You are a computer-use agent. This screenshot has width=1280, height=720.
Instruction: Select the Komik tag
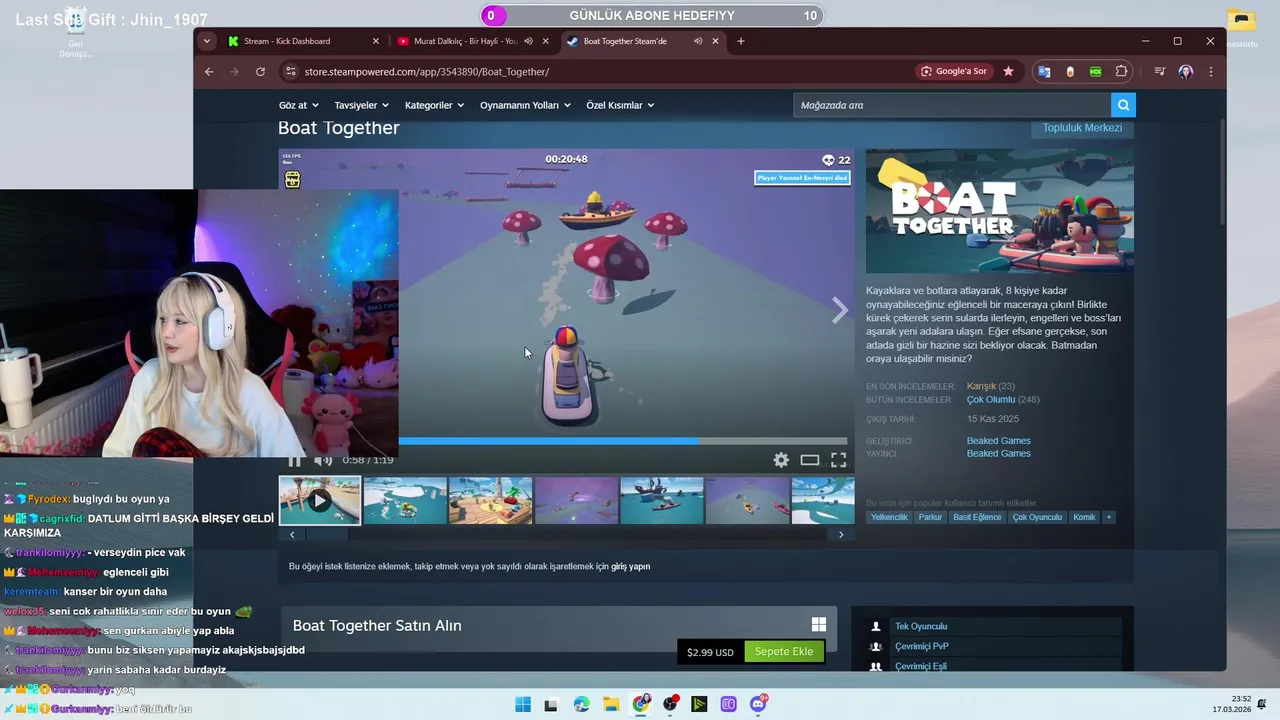click(1084, 517)
